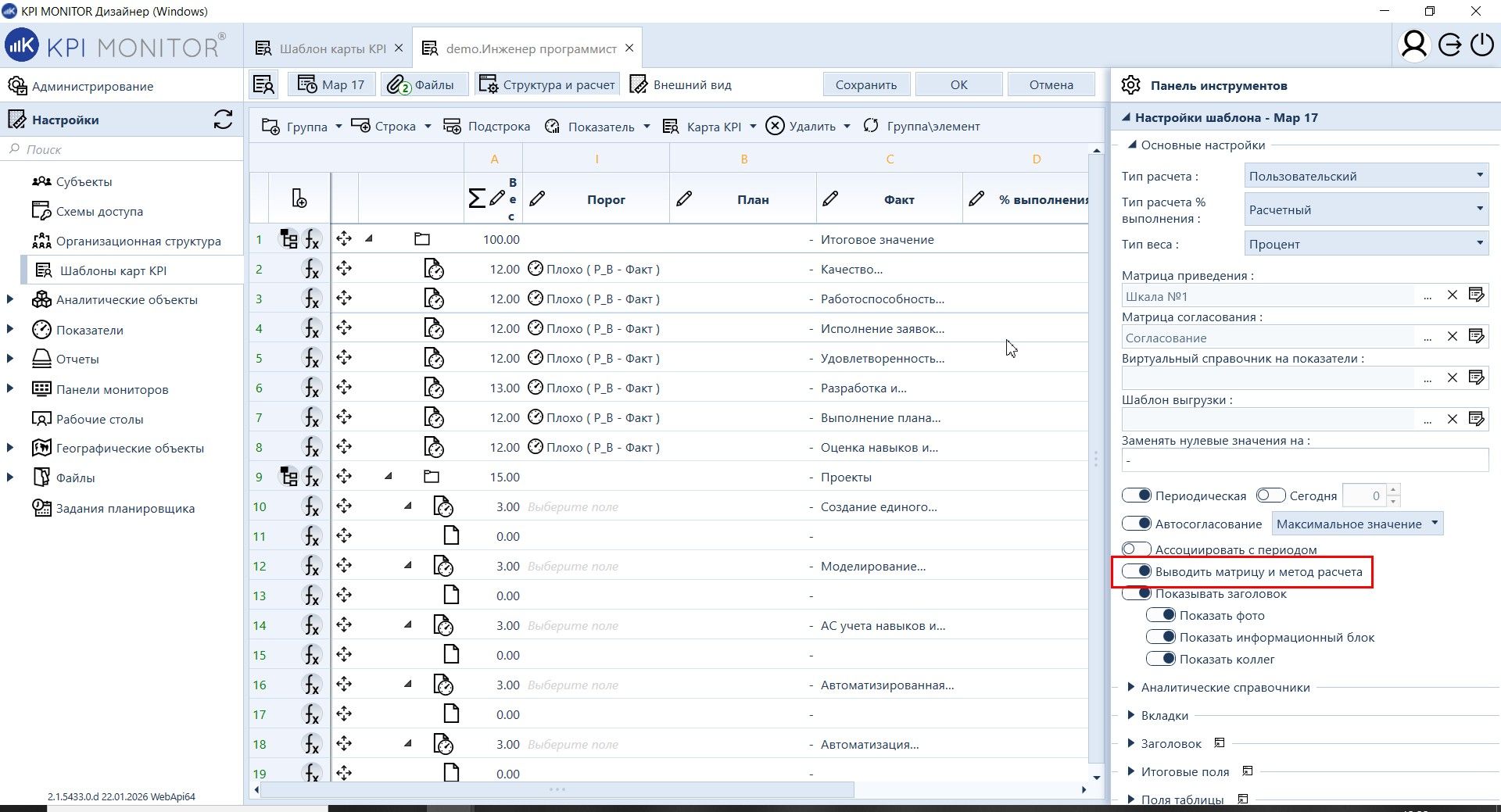Open the Тип веса dropdown
Screen dimensions: 1501x812
[1366, 244]
